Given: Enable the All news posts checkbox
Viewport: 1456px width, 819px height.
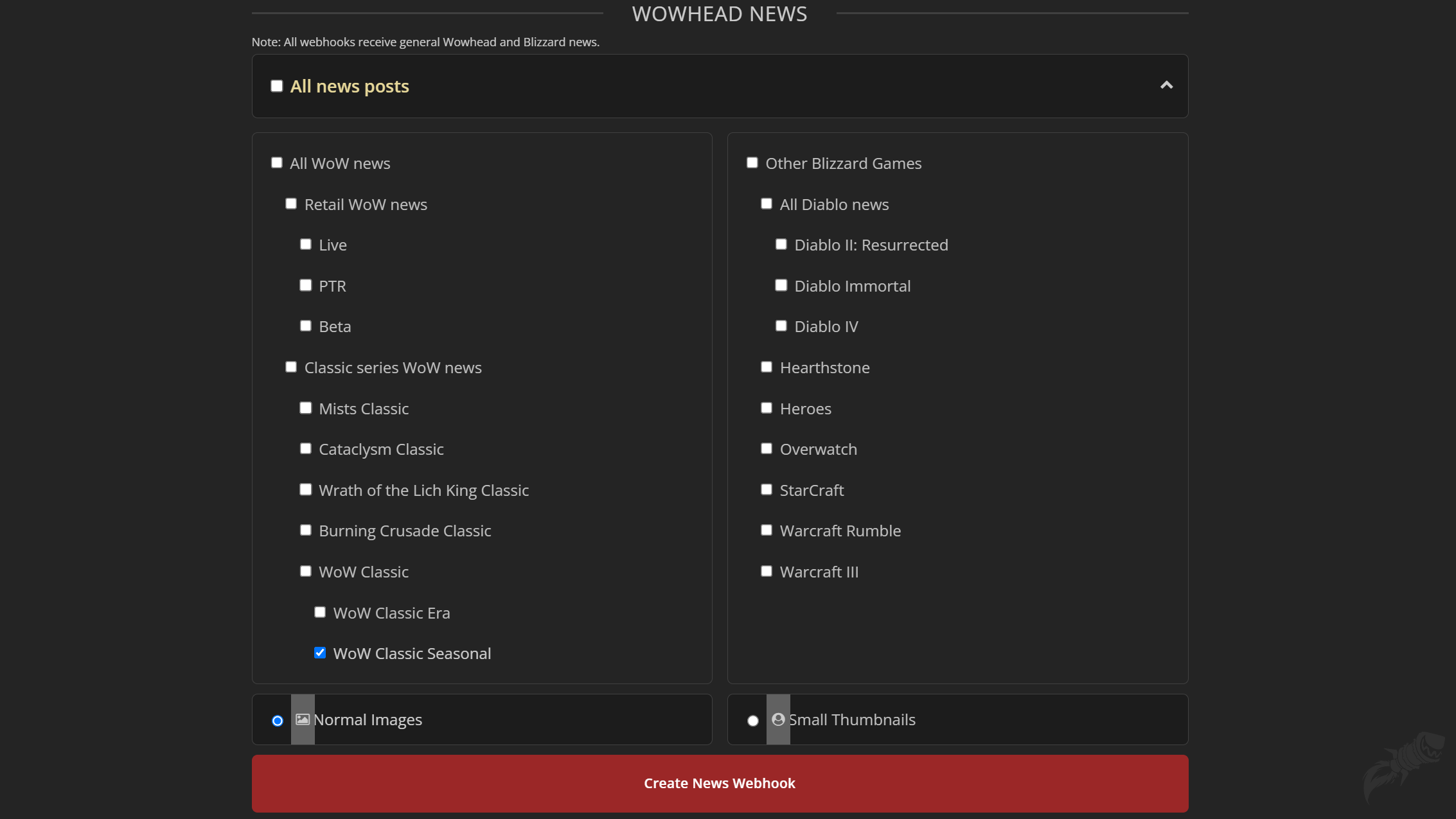Looking at the screenshot, I should pyautogui.click(x=276, y=85).
